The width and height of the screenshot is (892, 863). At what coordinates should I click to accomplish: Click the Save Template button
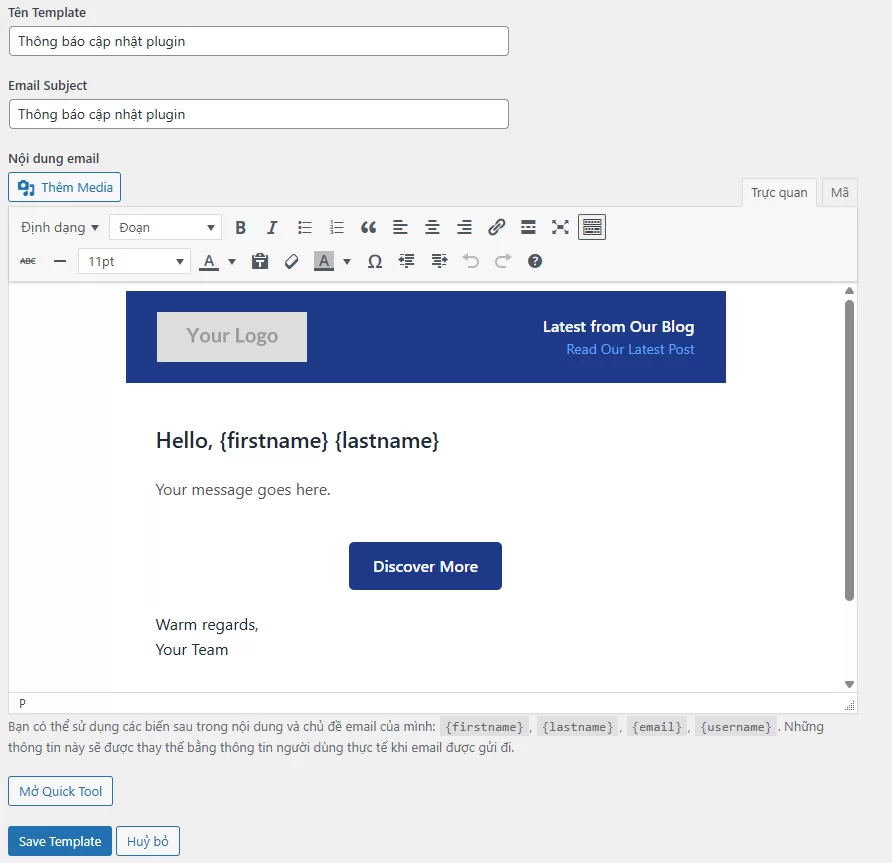click(x=60, y=841)
